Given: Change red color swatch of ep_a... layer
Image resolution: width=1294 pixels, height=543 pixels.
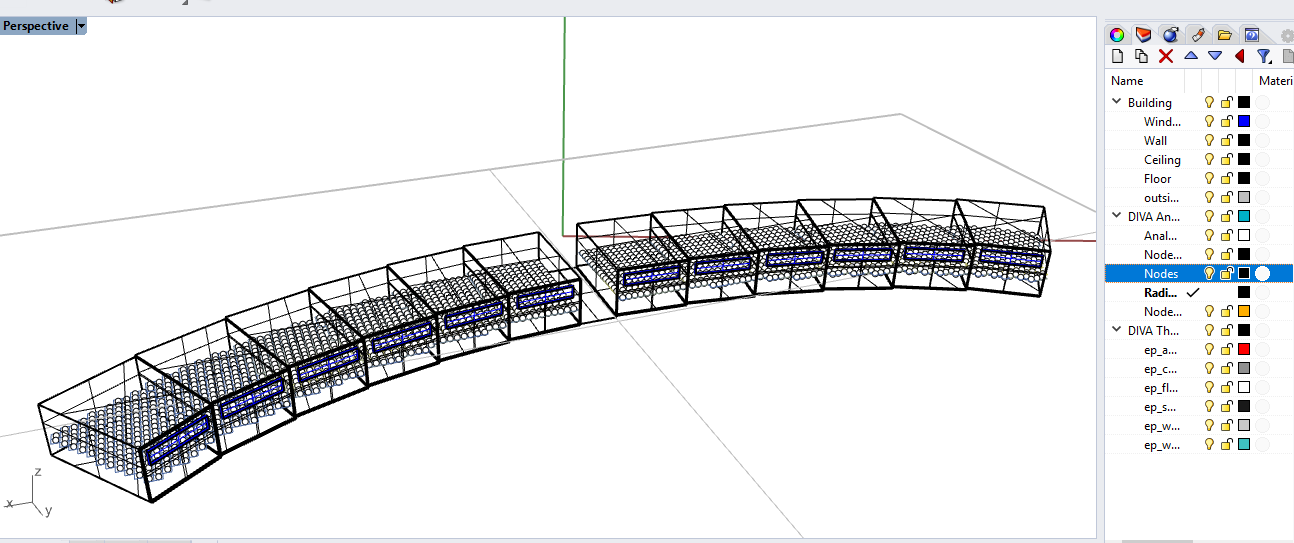Looking at the screenshot, I should pos(1244,349).
